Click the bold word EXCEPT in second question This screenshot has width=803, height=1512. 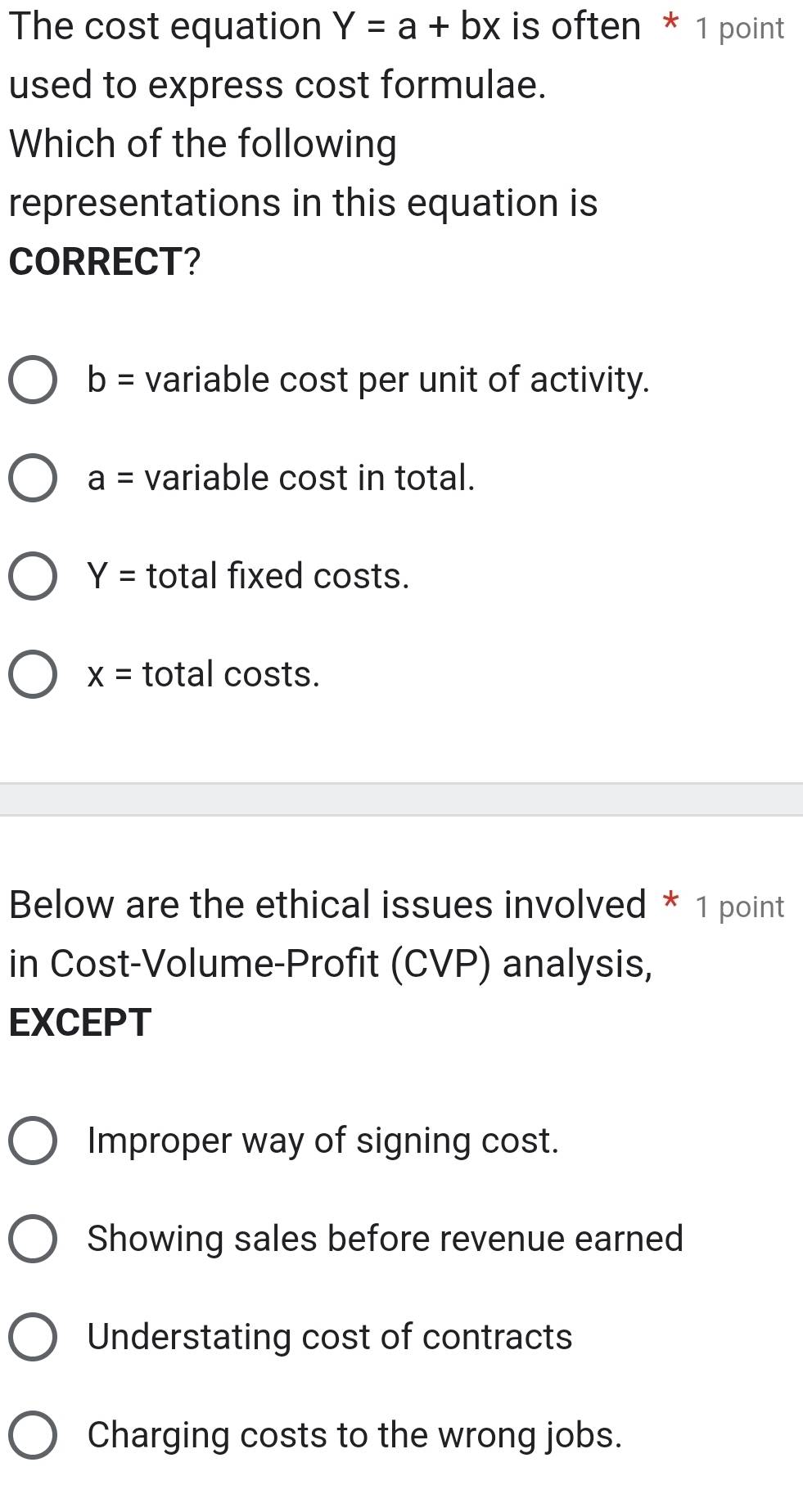(80, 1023)
